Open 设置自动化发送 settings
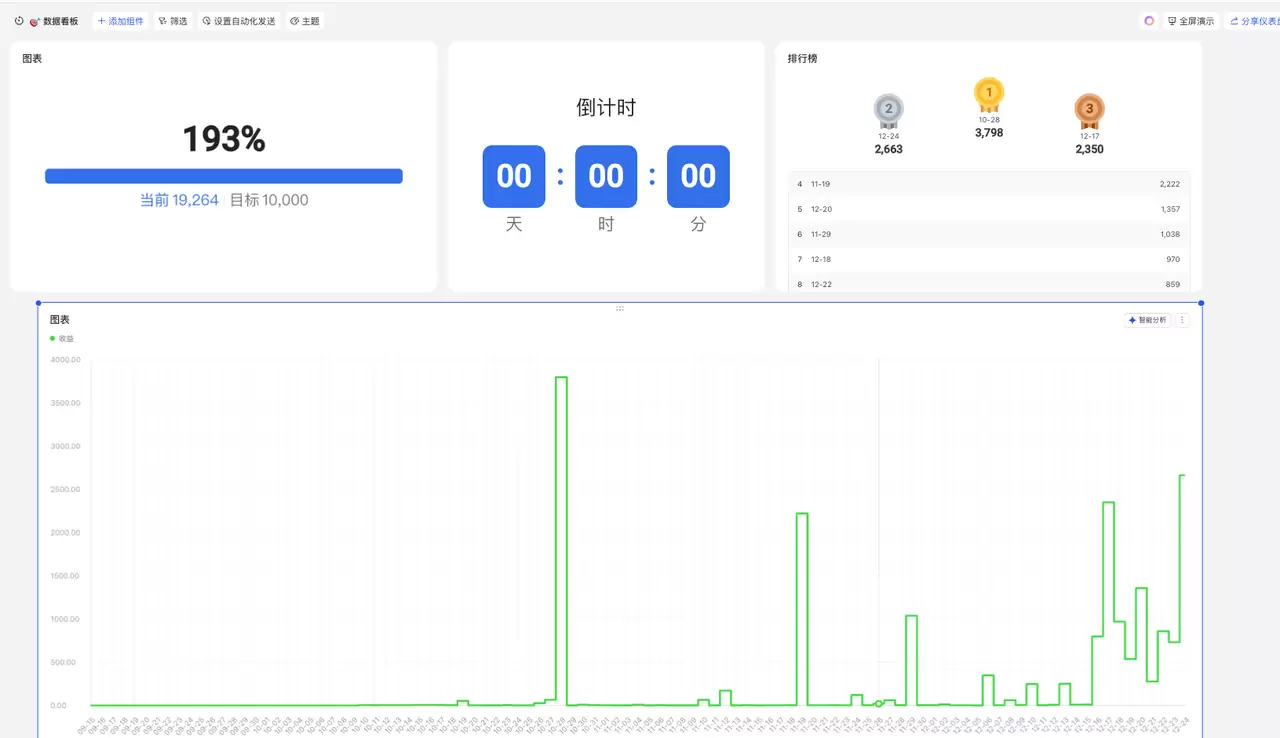Viewport: 1280px width, 738px height. click(x=238, y=21)
